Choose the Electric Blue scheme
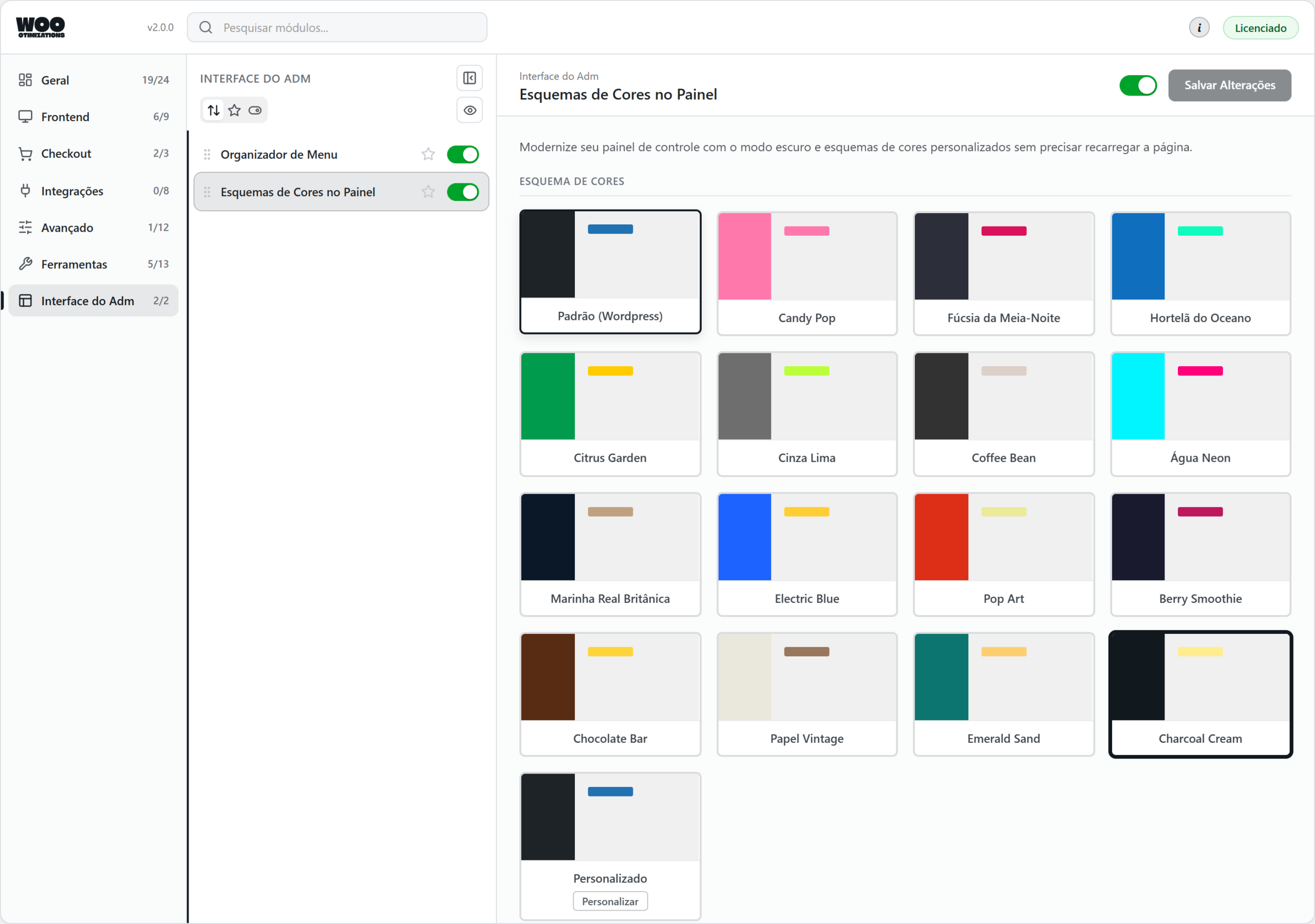Image resolution: width=1315 pixels, height=924 pixels. click(x=806, y=554)
